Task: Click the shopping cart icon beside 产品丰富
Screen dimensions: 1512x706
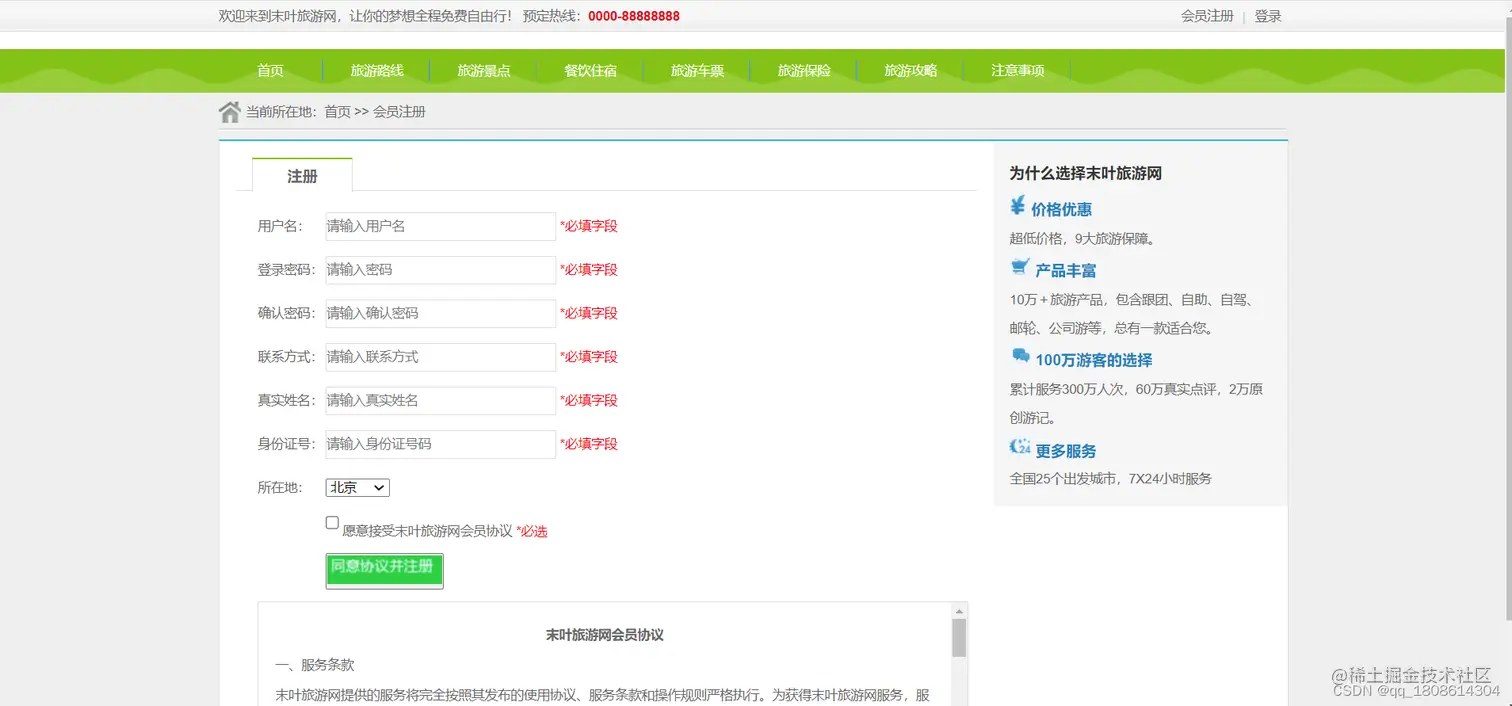Action: tap(1020, 267)
